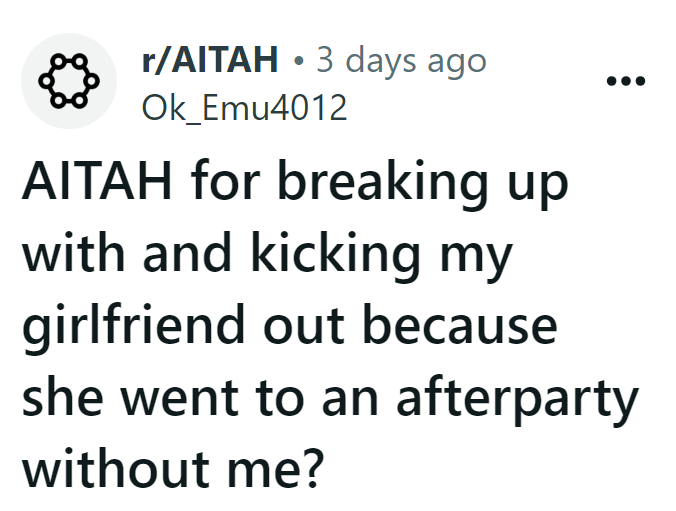
Task: Click the "with and kicking my" title line
Action: click(268, 258)
